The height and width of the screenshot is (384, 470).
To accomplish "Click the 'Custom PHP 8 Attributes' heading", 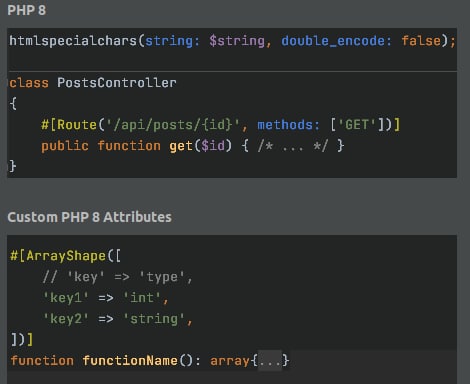I will click(89, 217).
